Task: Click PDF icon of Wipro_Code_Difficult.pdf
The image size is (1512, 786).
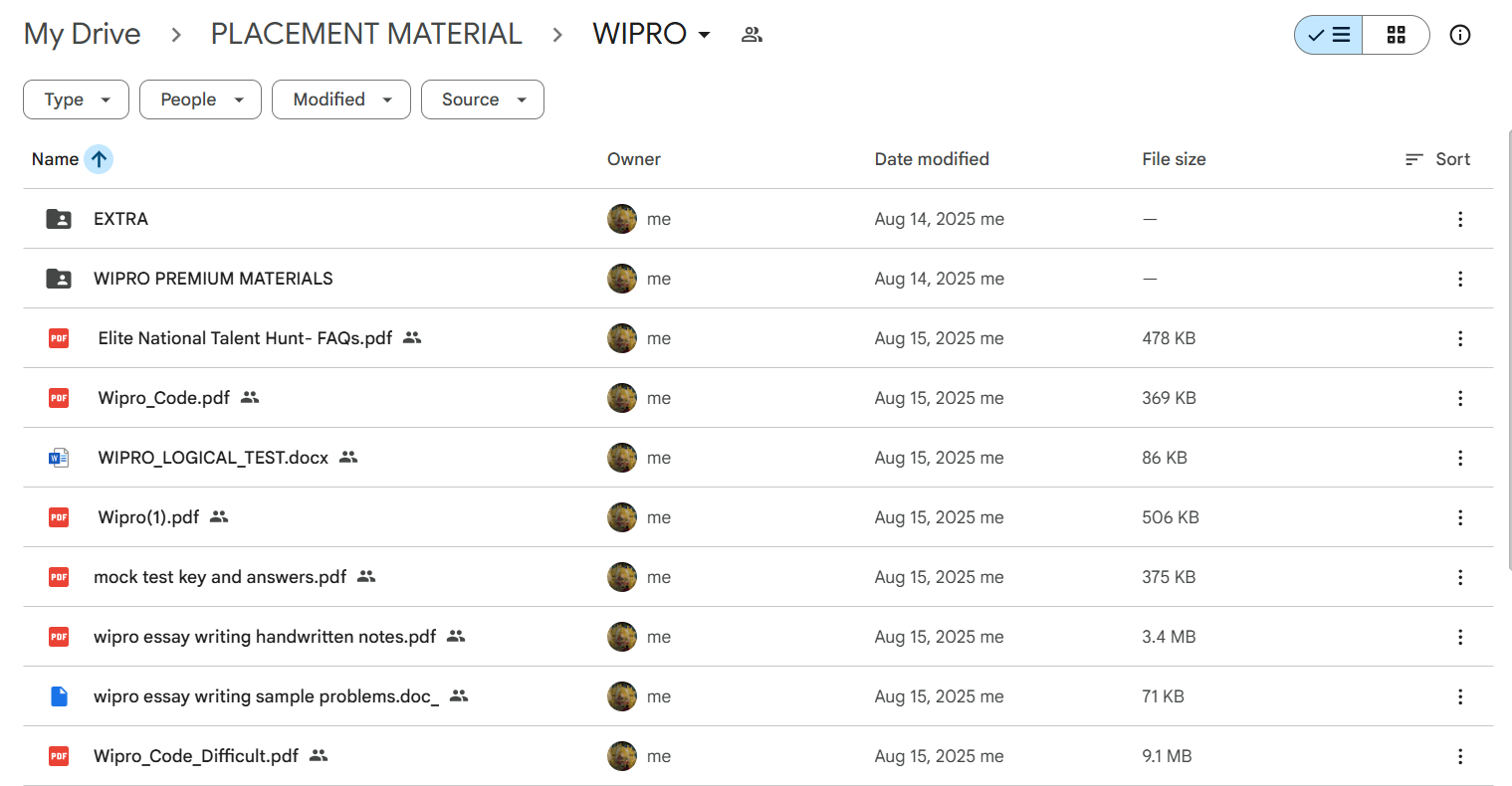Action: (x=59, y=756)
